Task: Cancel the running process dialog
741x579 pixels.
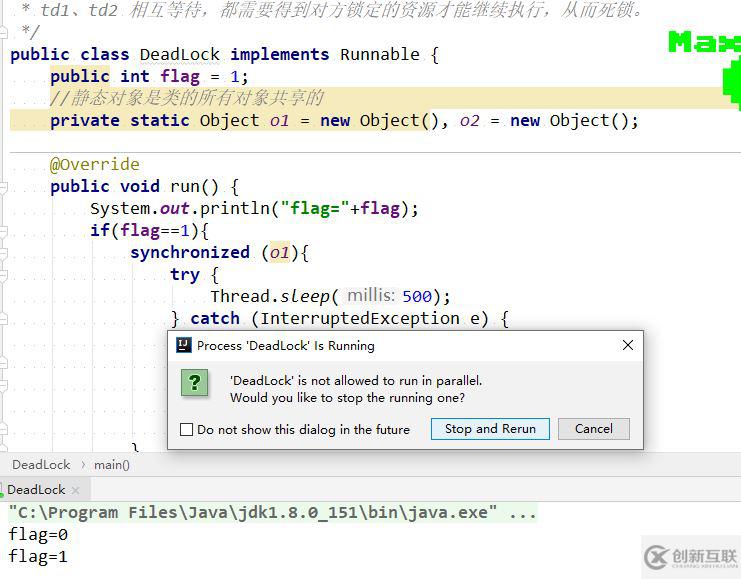Action: [x=594, y=429]
